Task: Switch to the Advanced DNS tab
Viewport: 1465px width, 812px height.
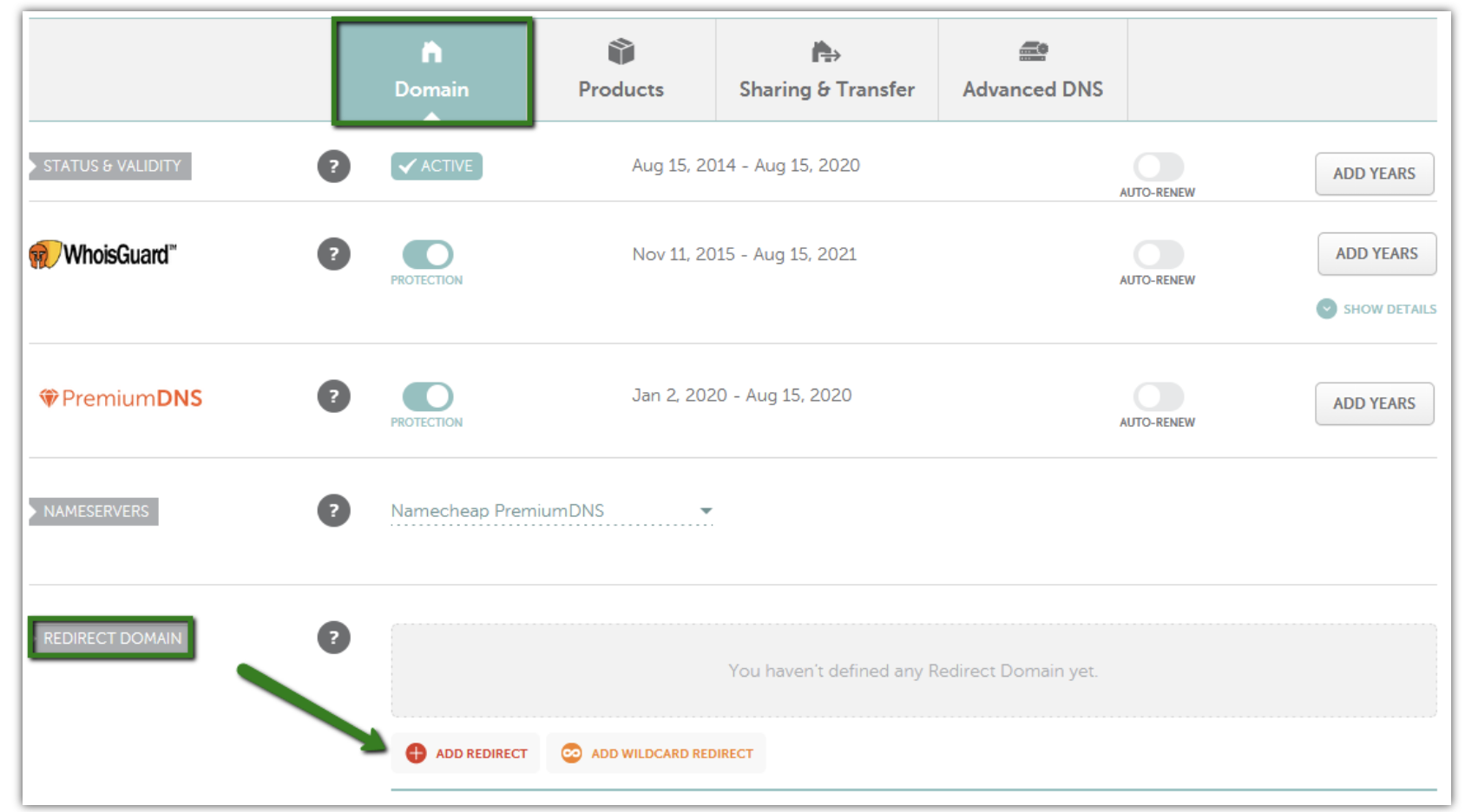Action: pyautogui.click(x=1033, y=70)
